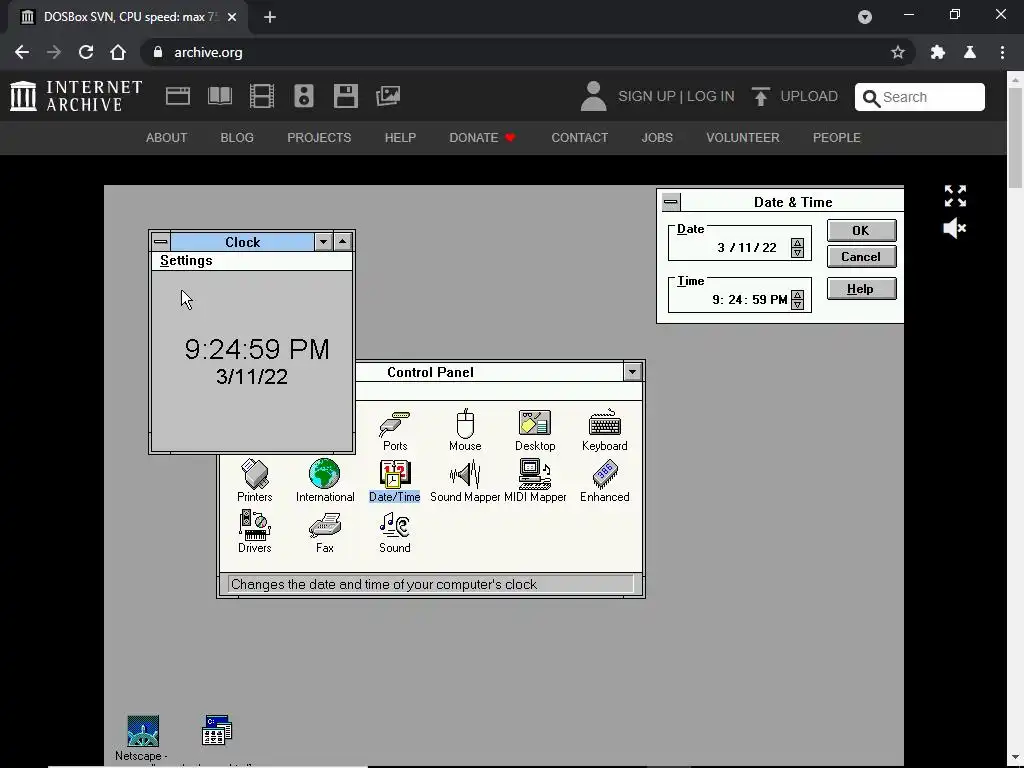Open the Web section icon in Archive header
The width and height of the screenshot is (1024, 768).
point(178,96)
